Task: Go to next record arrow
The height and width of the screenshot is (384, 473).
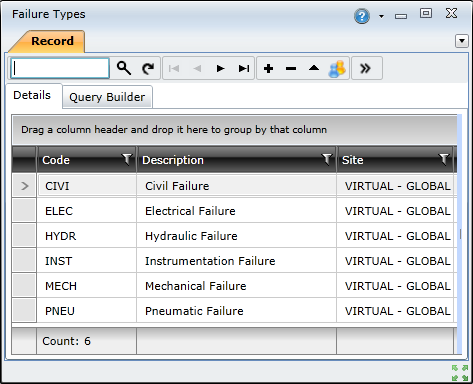Action: [220, 69]
